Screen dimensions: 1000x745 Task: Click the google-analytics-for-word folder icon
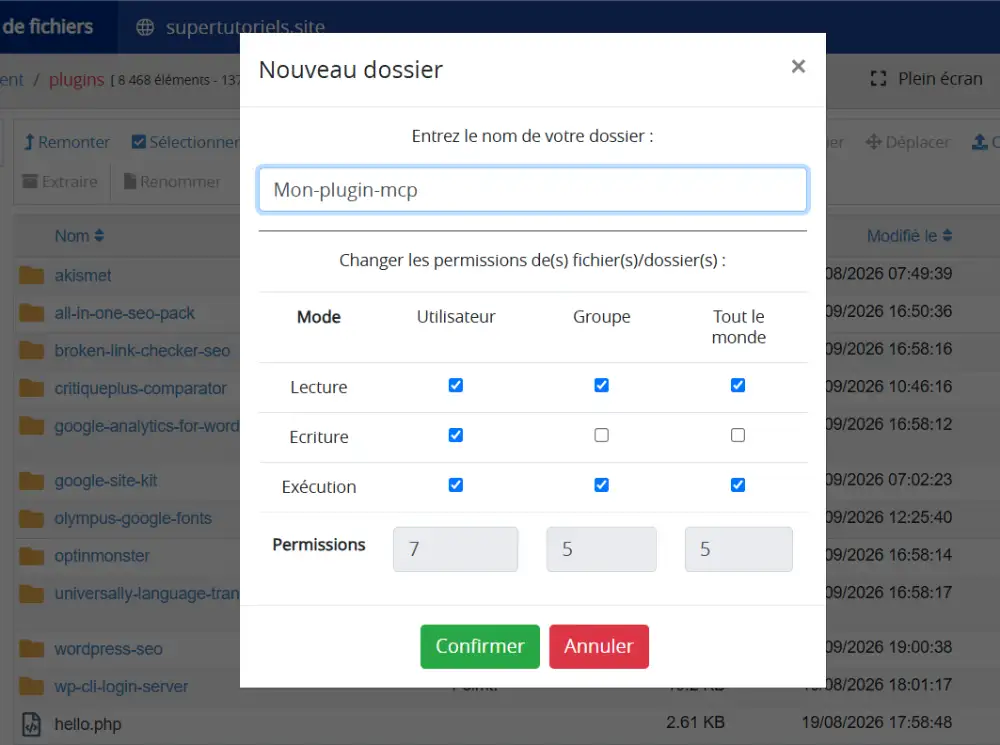tap(31, 426)
